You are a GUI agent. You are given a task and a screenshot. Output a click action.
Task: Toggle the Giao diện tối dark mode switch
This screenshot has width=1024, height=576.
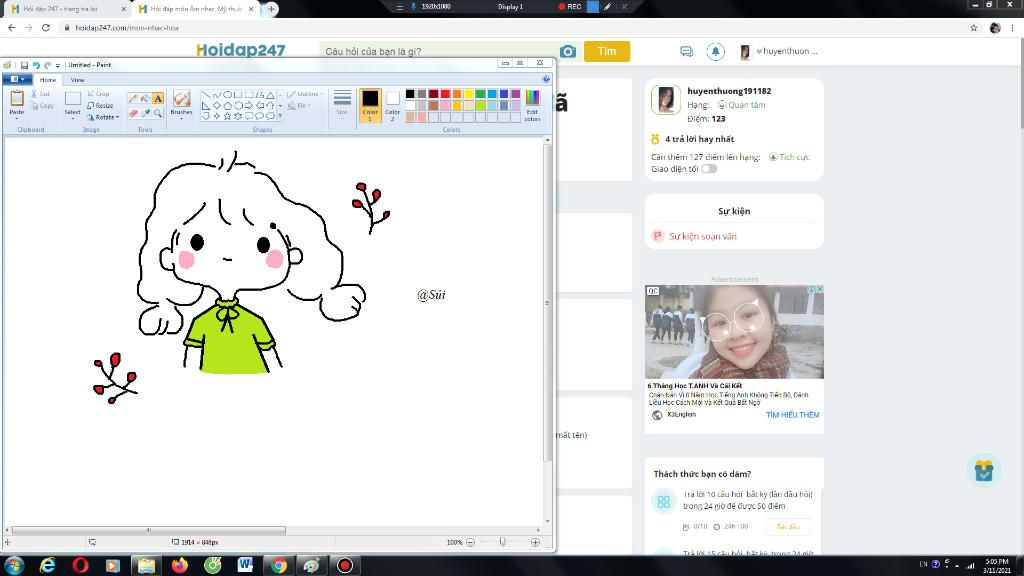(x=709, y=168)
